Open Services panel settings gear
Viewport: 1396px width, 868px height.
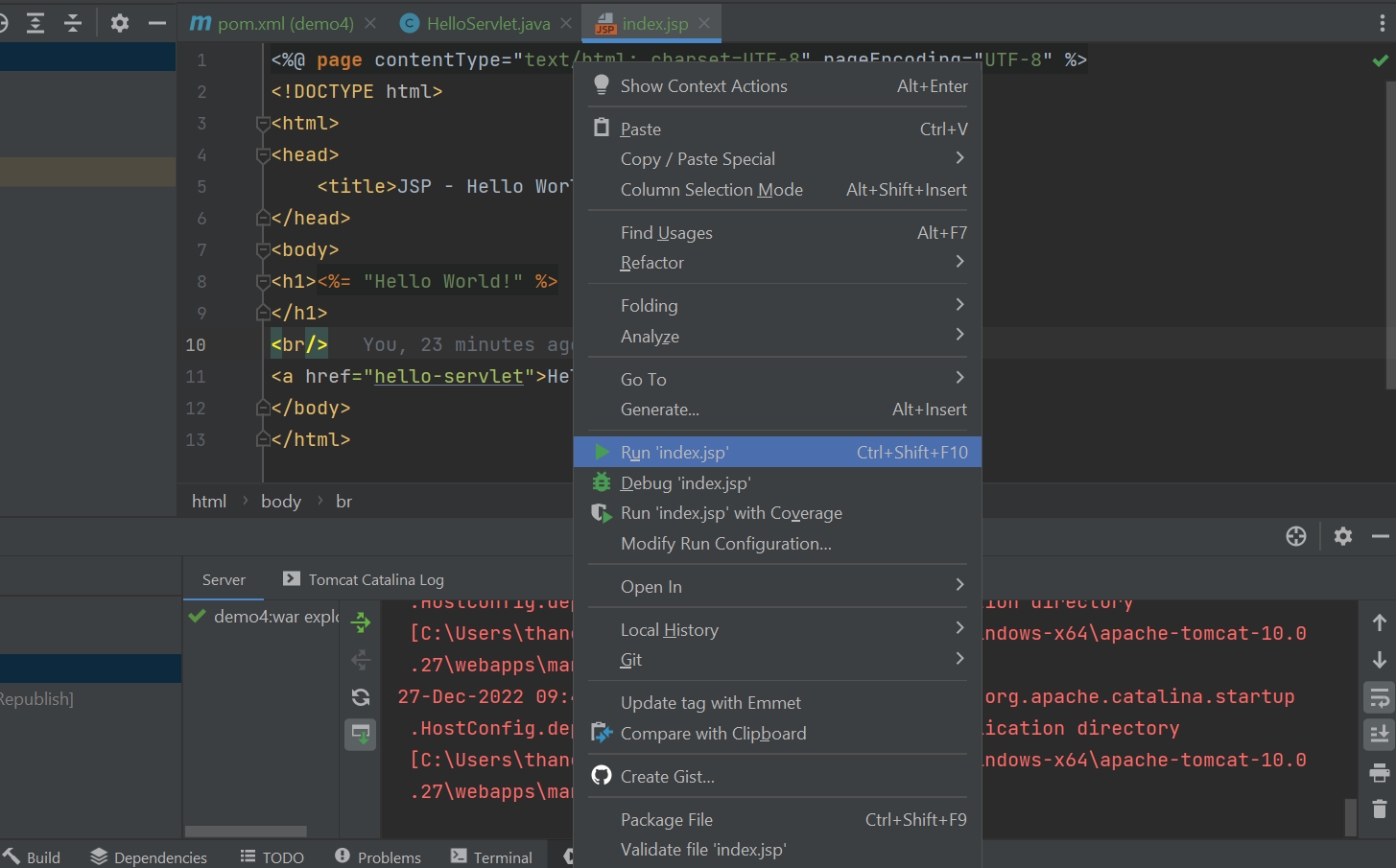[x=1343, y=536]
